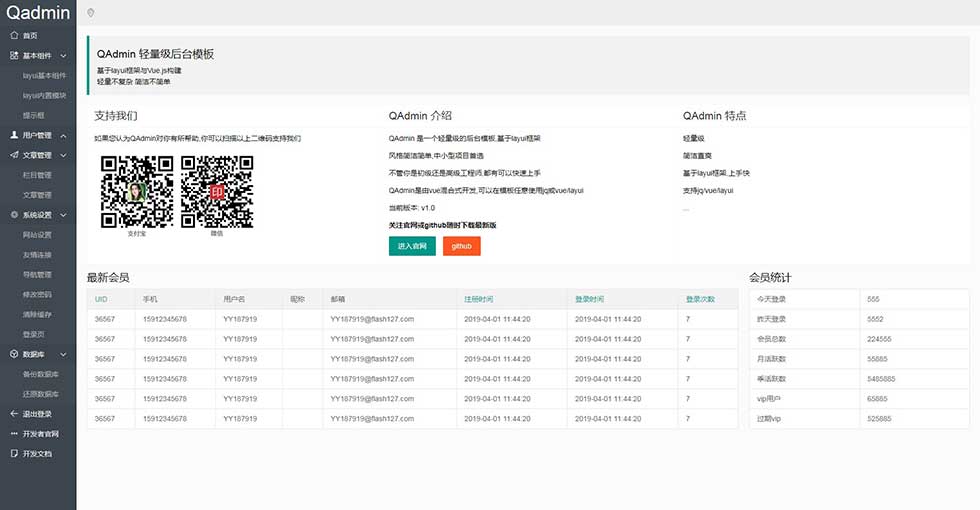Click the QAdmin 特点 heading
Image resolution: width=980 pixels, height=510 pixels.
pyautogui.click(x=714, y=116)
